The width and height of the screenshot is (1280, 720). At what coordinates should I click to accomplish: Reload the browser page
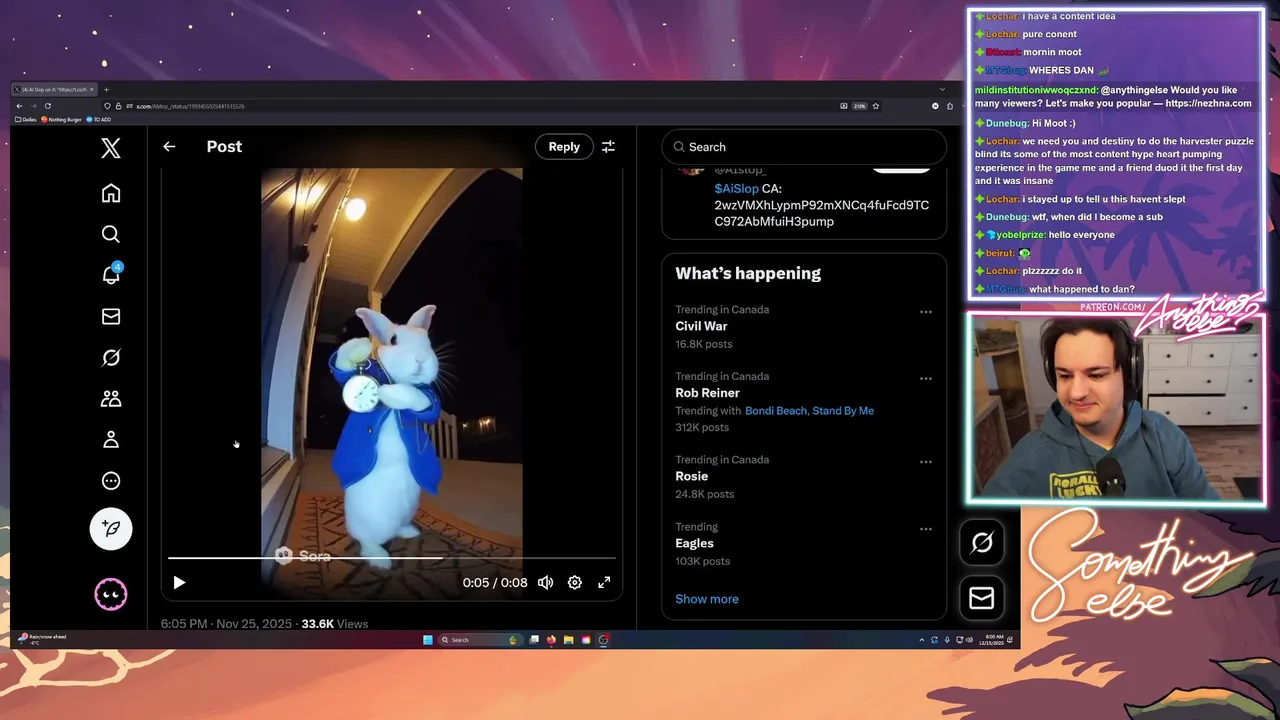tap(47, 106)
